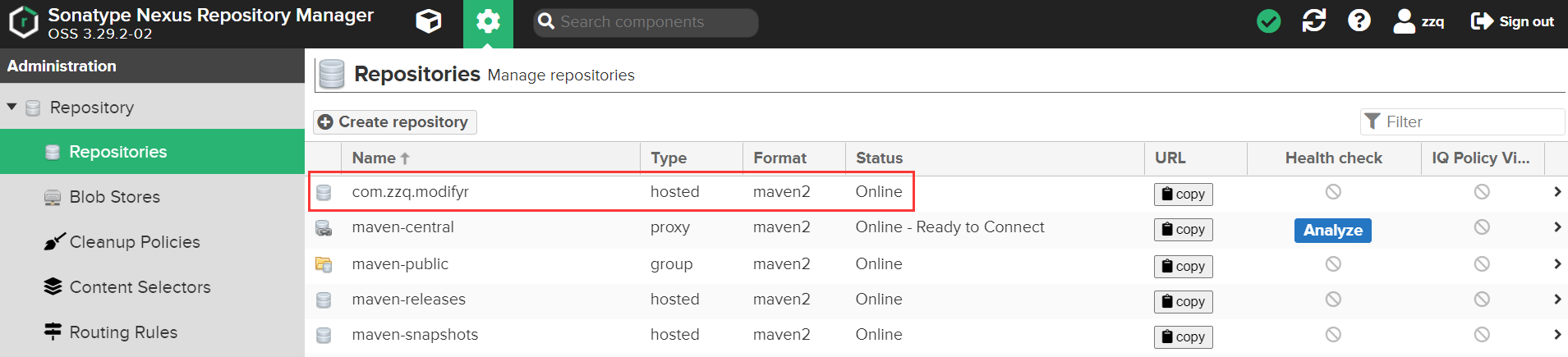1568x357 pixels.
Task: Click maven-releases repository name
Action: coord(409,300)
